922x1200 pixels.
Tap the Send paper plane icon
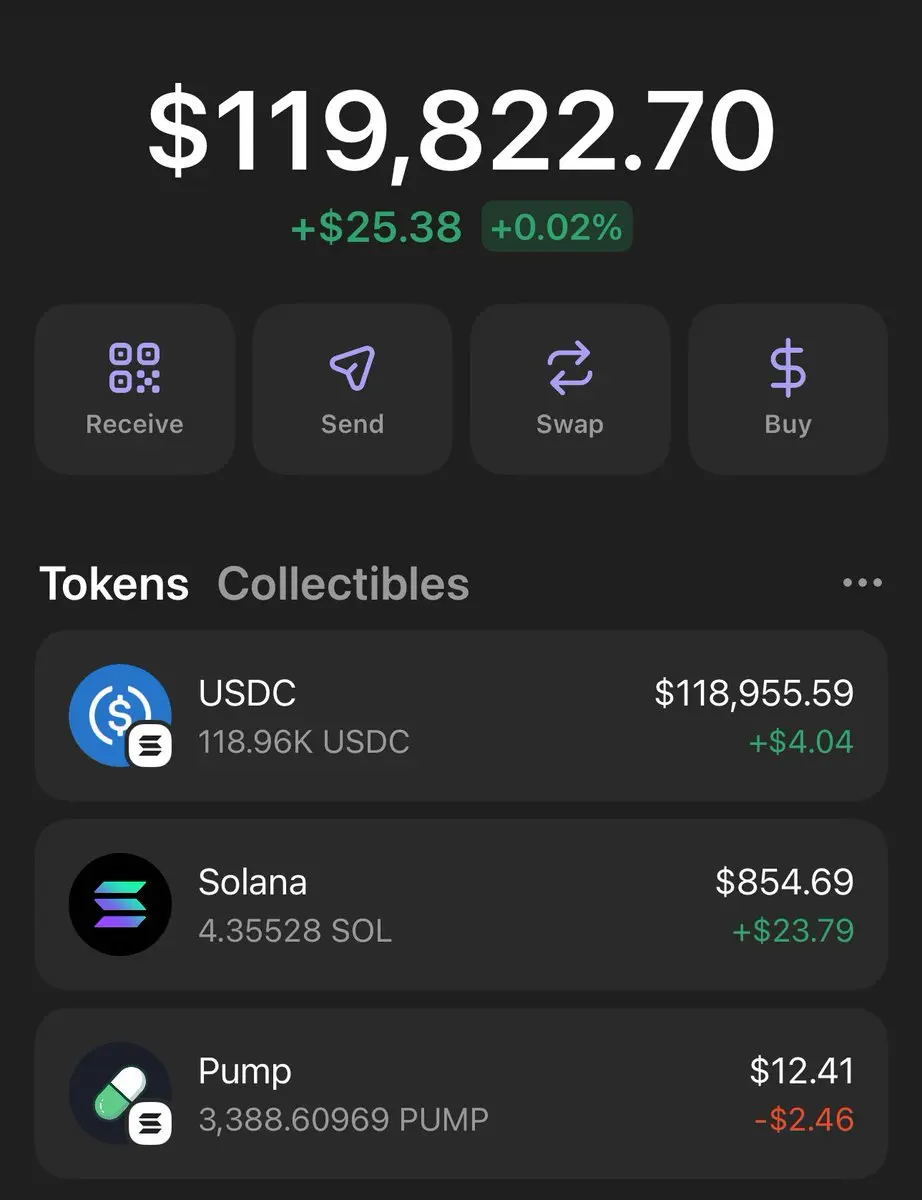[x=352, y=368]
